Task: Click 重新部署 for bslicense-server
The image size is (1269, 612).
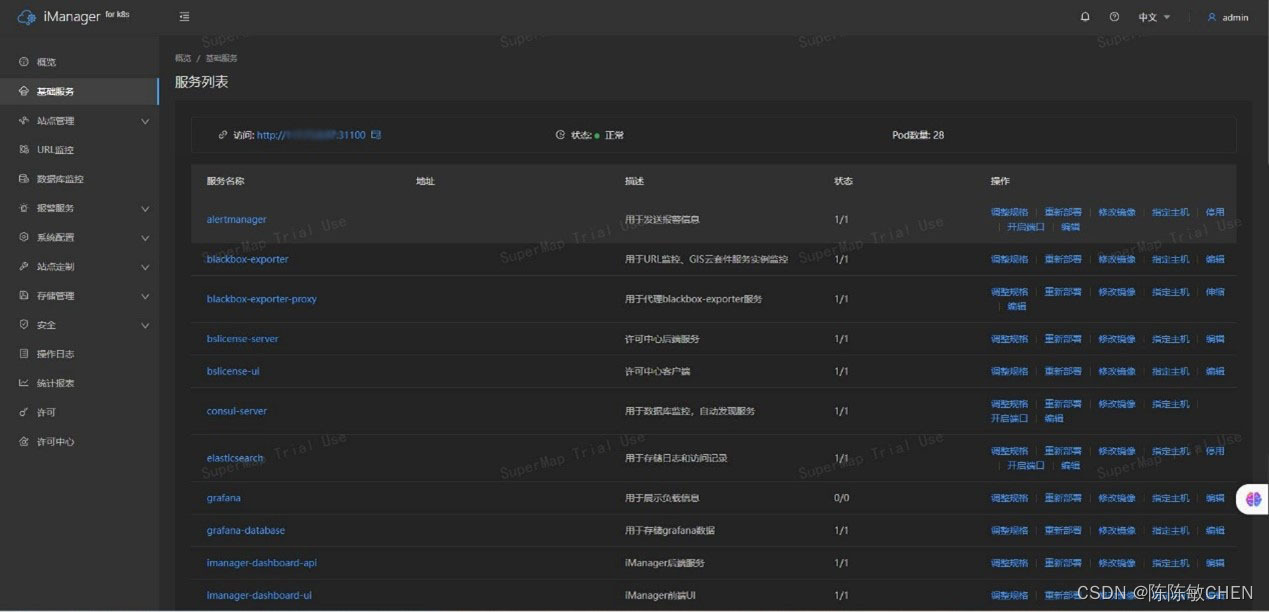Action: tap(1063, 339)
